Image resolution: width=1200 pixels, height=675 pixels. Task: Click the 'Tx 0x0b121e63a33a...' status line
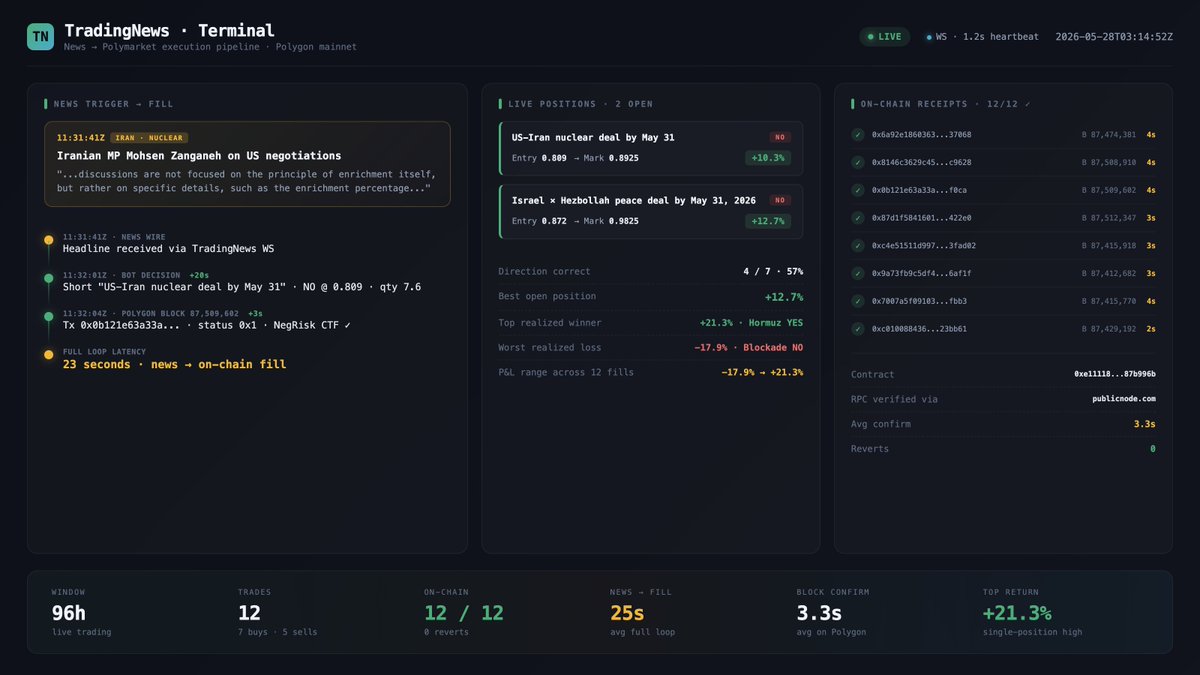click(x=207, y=325)
